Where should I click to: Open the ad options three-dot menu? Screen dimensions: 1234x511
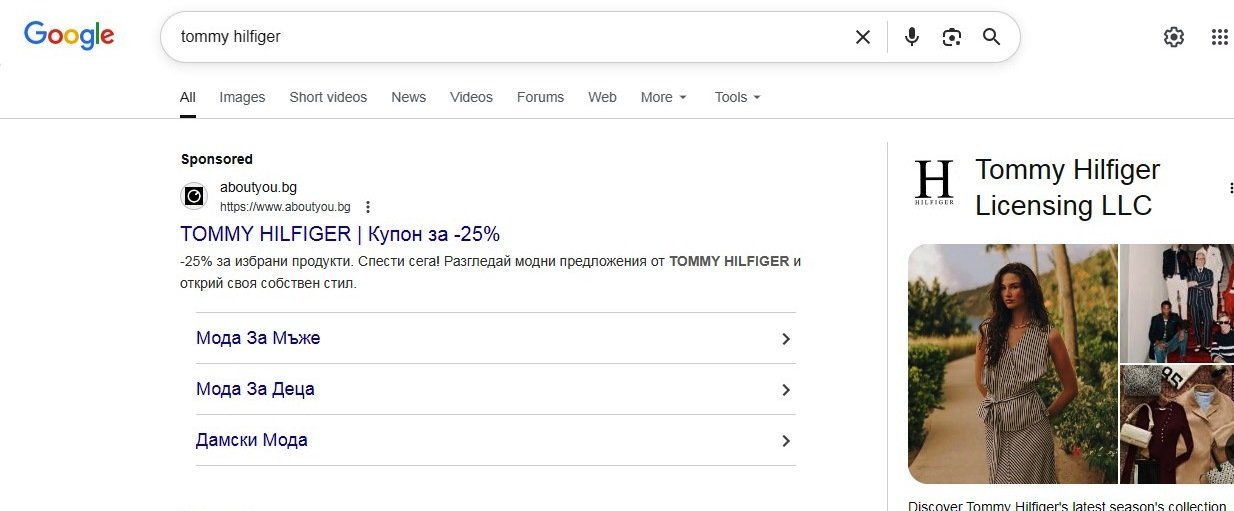coord(368,207)
